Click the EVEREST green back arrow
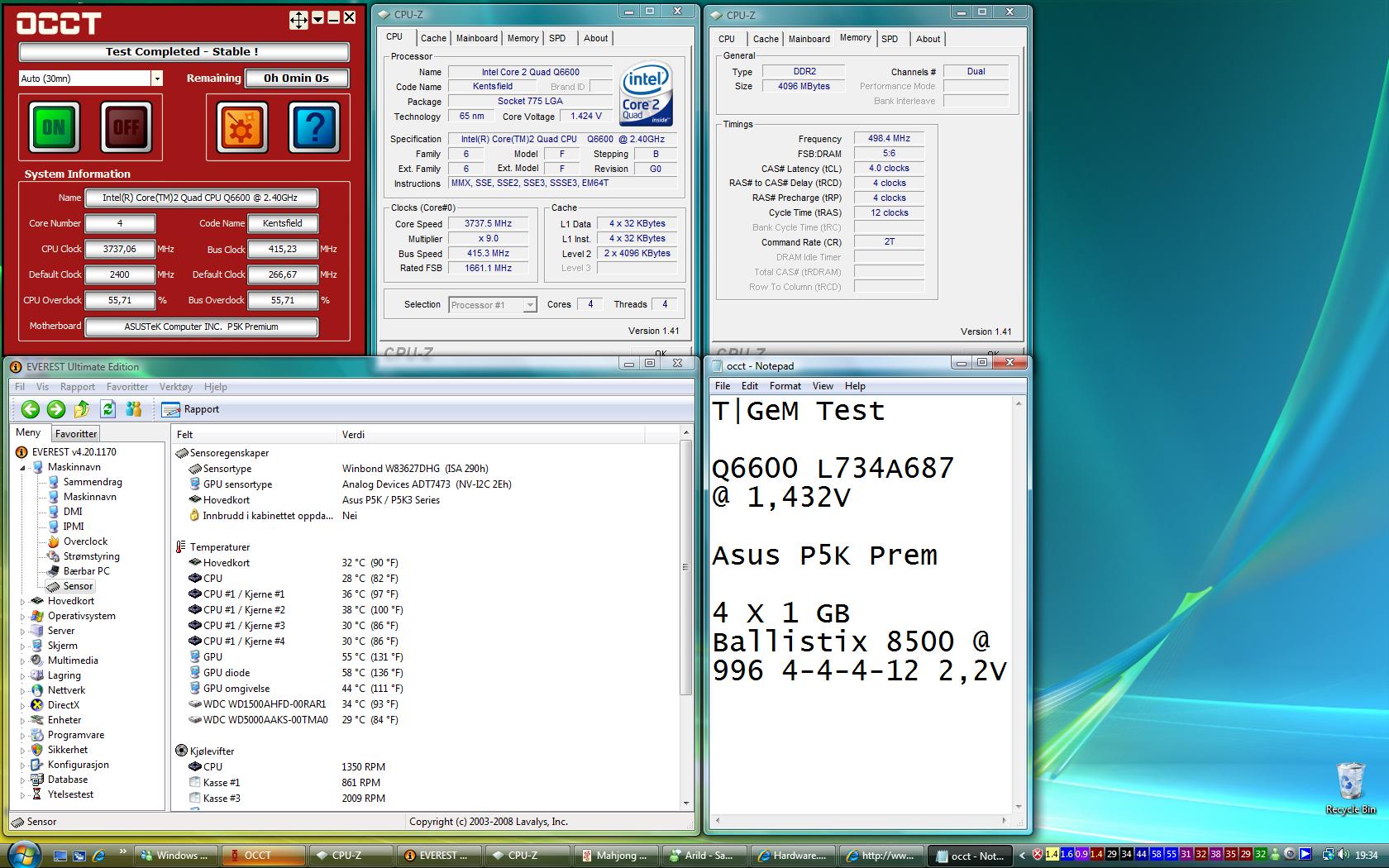This screenshot has height=868, width=1389. [31, 409]
